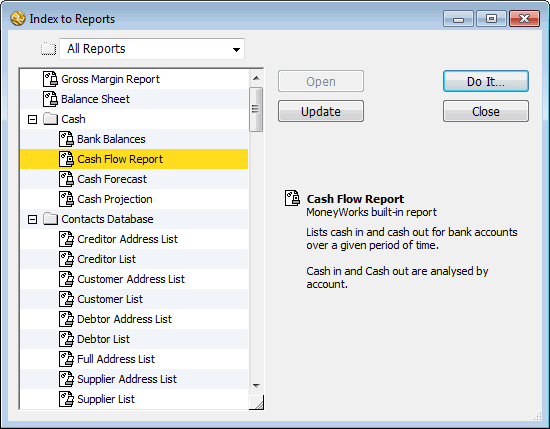Image resolution: width=550 pixels, height=429 pixels.
Task: Collapse the Cash folder tree node
Action: coord(32,120)
